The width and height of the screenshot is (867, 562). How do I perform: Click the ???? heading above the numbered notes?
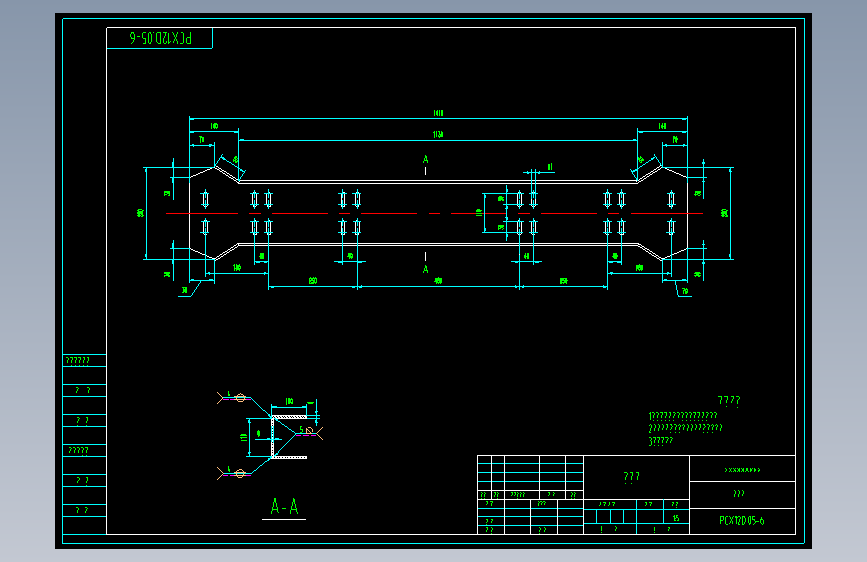(729, 400)
